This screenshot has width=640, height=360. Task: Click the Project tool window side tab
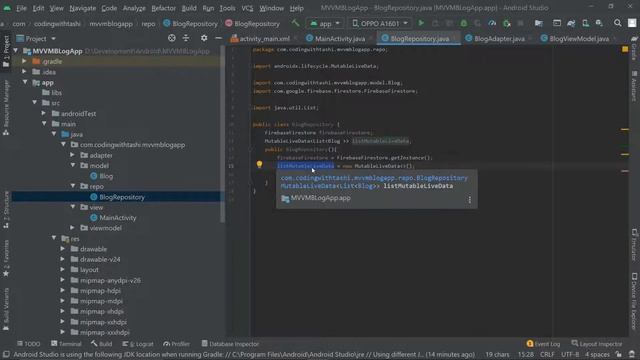pos(6,51)
